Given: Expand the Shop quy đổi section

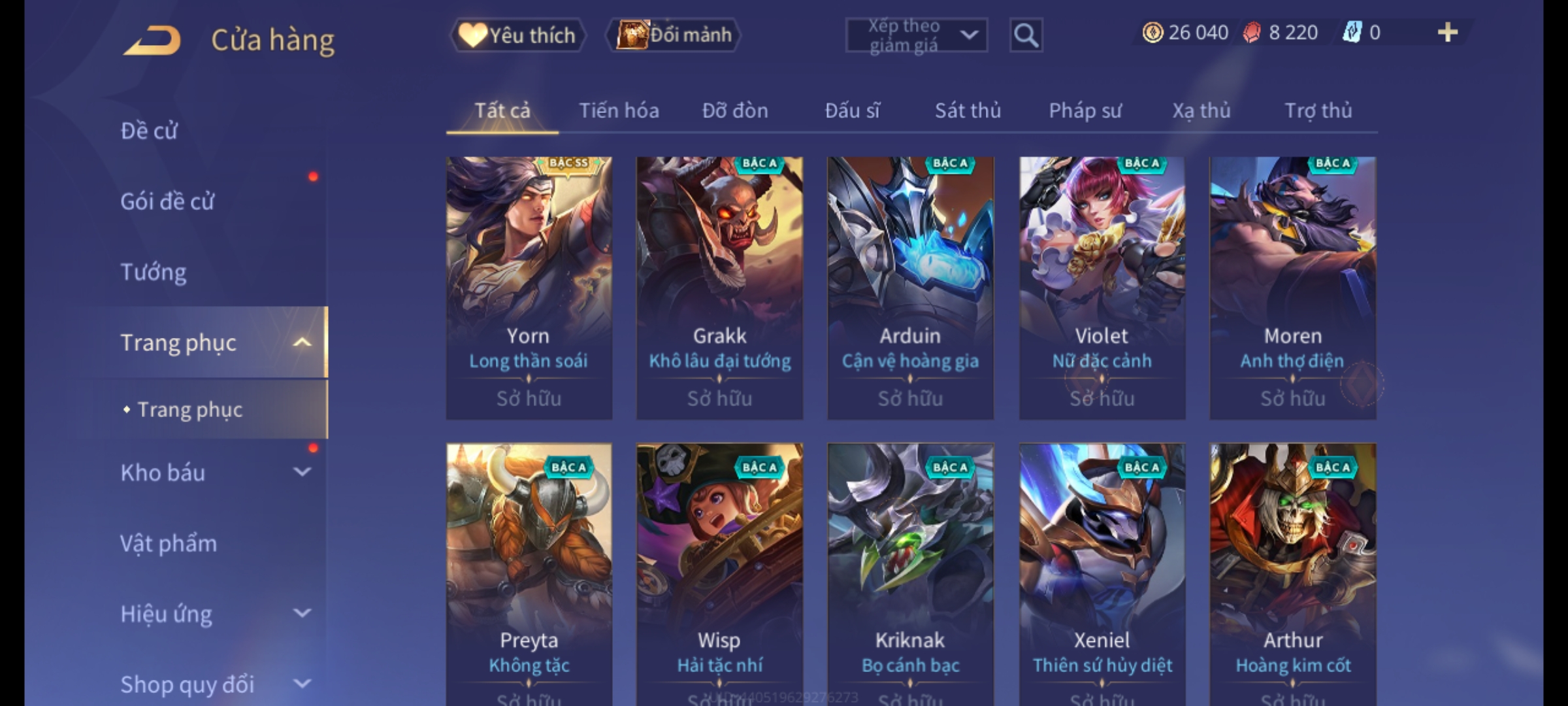Looking at the screenshot, I should (302, 684).
